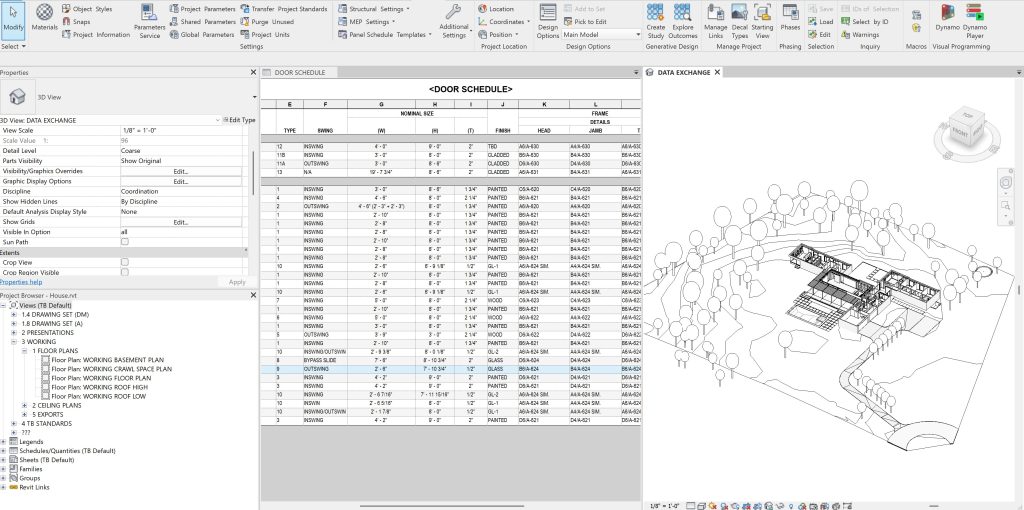Switch to the DATA EXCHANGE view tab

click(x=684, y=73)
